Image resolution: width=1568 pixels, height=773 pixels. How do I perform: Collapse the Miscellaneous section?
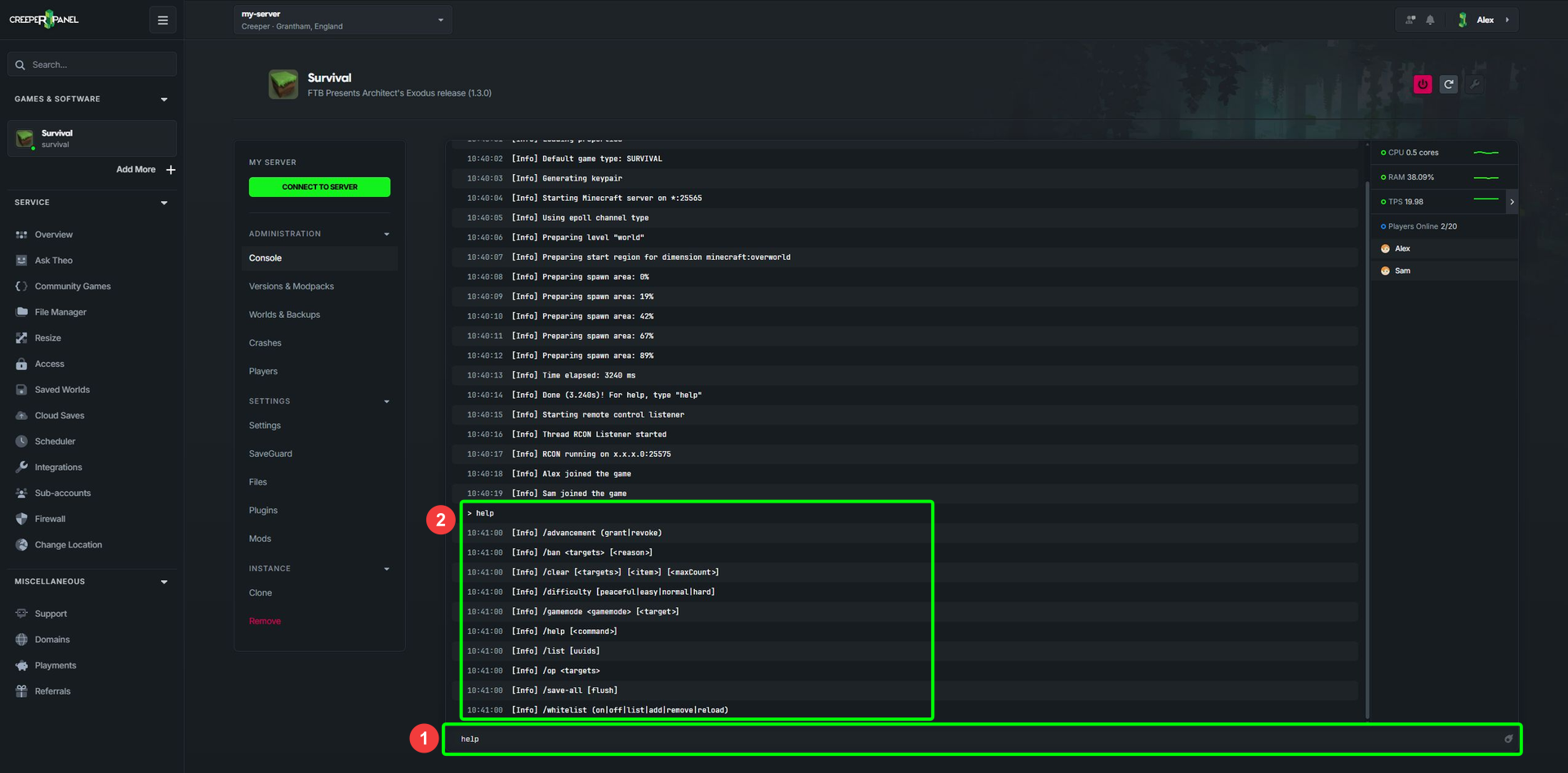(x=164, y=582)
